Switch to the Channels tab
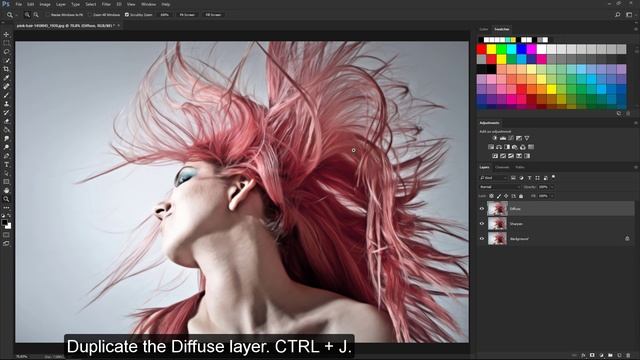640x360 pixels. coord(502,167)
